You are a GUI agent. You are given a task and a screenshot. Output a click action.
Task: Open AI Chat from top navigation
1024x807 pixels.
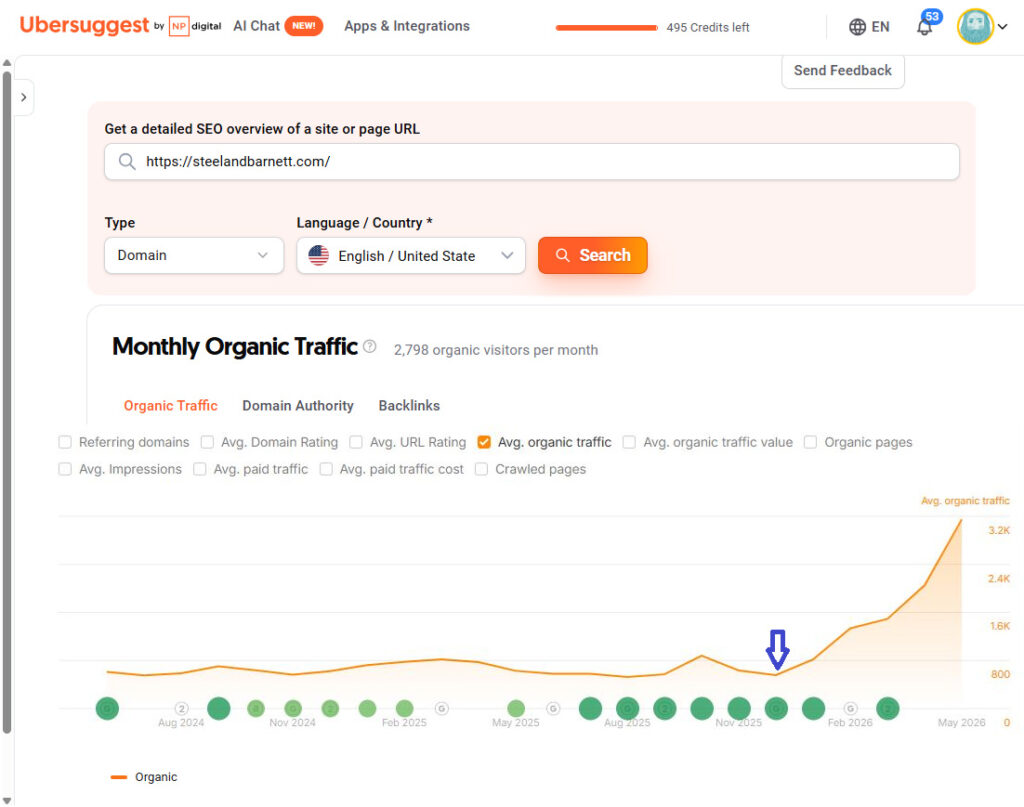point(257,26)
